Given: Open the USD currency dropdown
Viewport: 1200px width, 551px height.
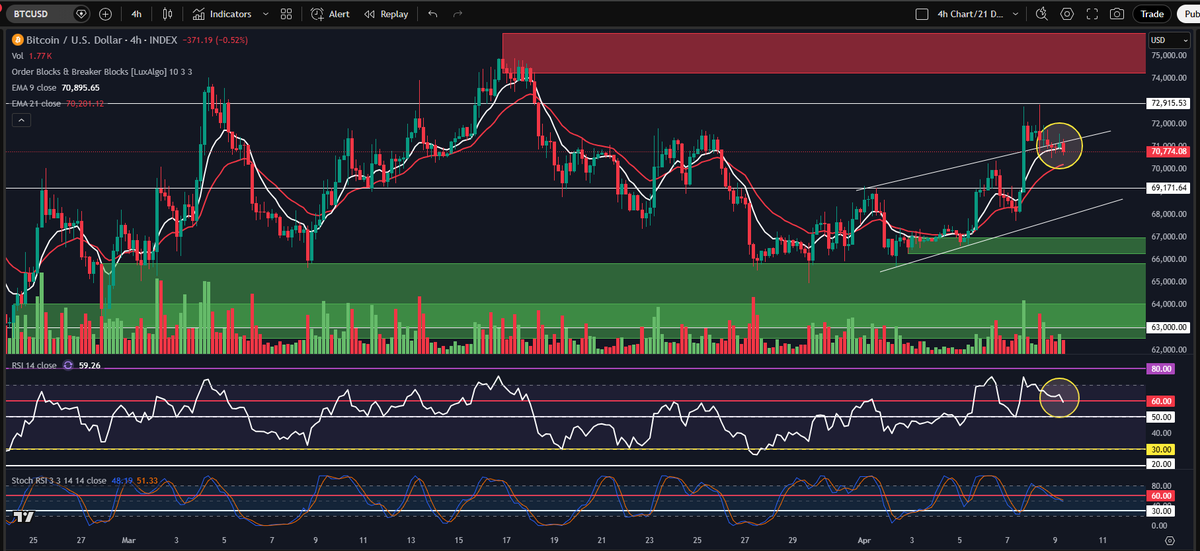Looking at the screenshot, I should pos(1164,40).
